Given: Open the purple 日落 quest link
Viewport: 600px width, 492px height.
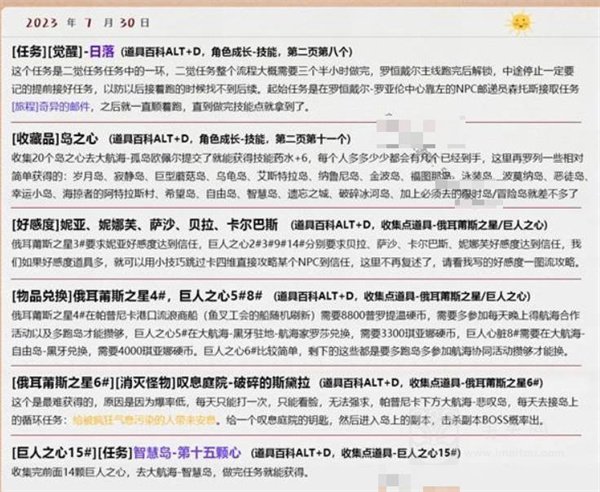Looking at the screenshot, I should point(102,51).
